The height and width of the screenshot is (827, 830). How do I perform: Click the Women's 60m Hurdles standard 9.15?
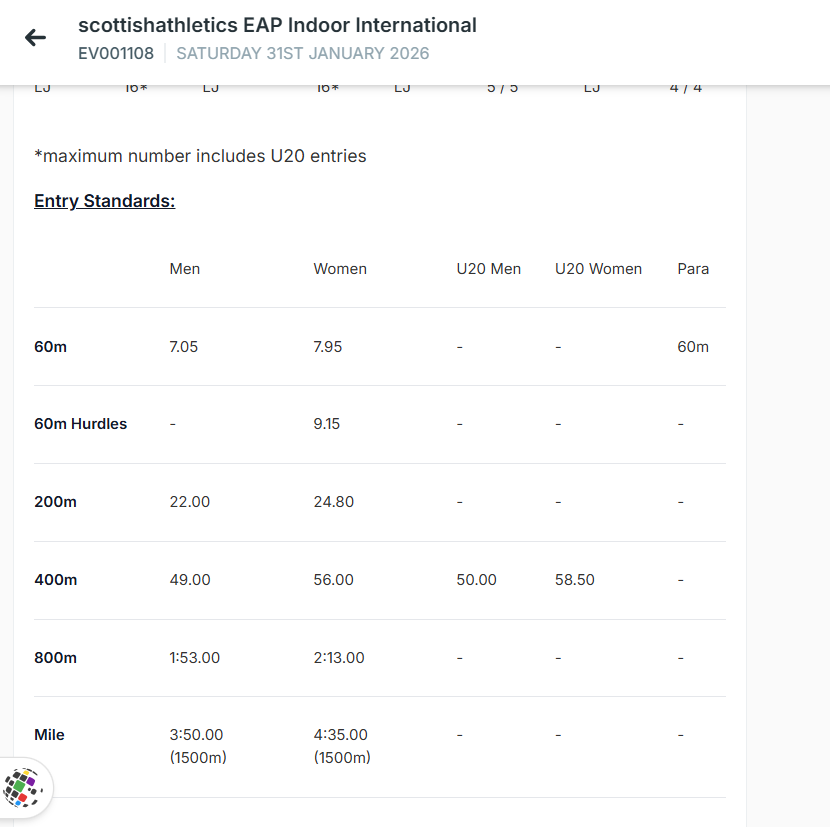click(327, 424)
